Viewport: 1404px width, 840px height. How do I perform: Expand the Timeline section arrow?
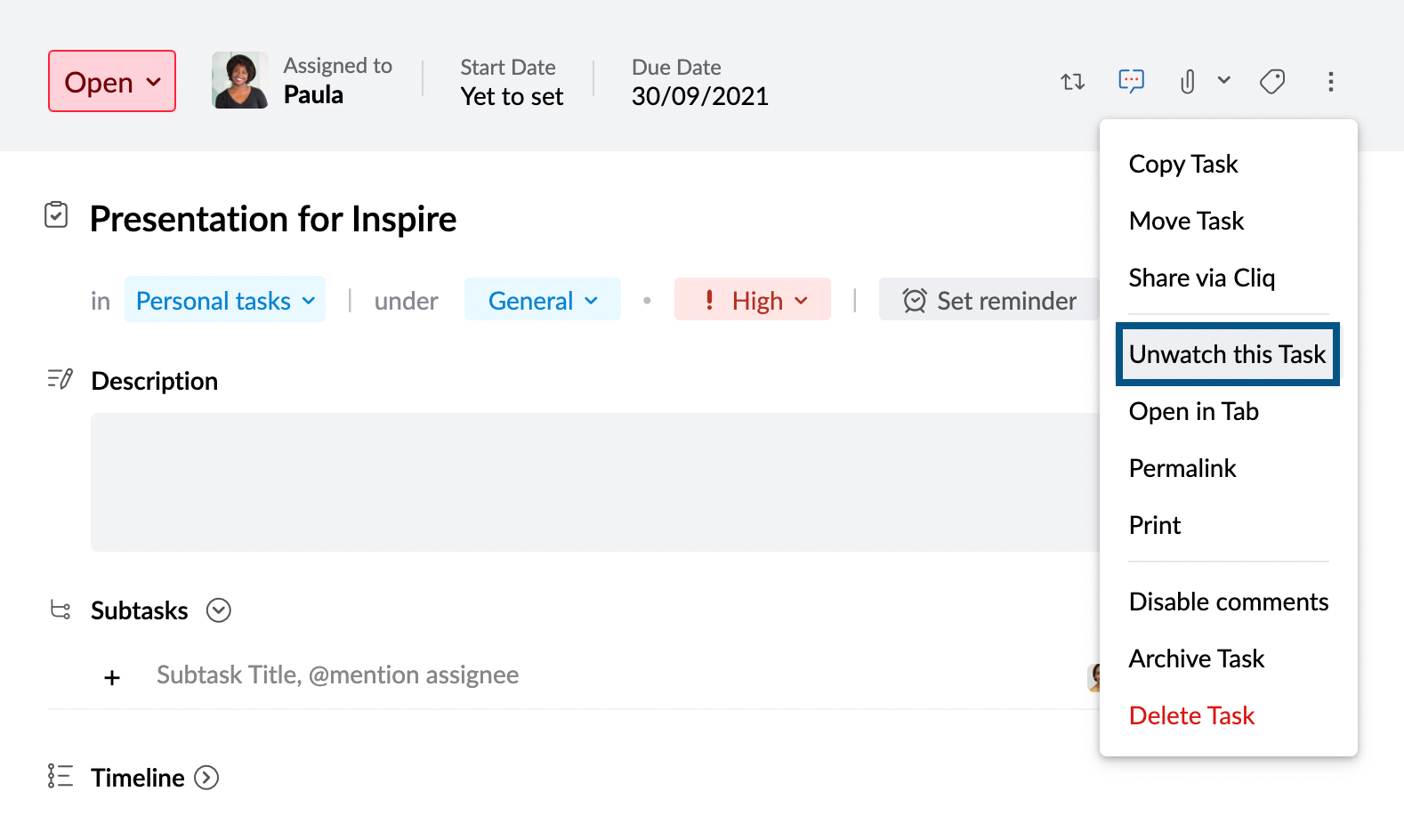[x=206, y=778]
